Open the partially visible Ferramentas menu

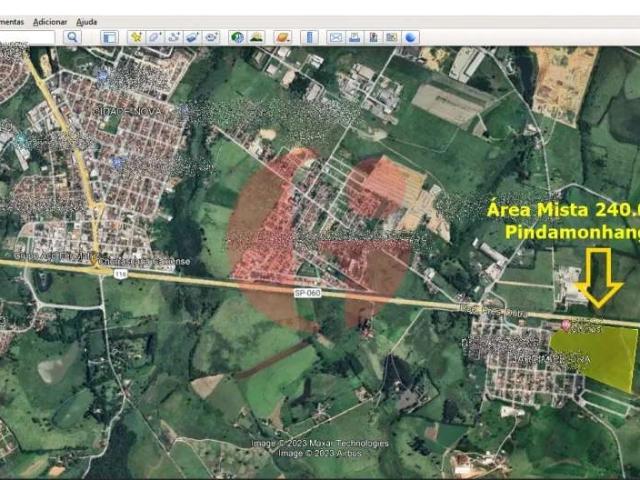[12, 21]
